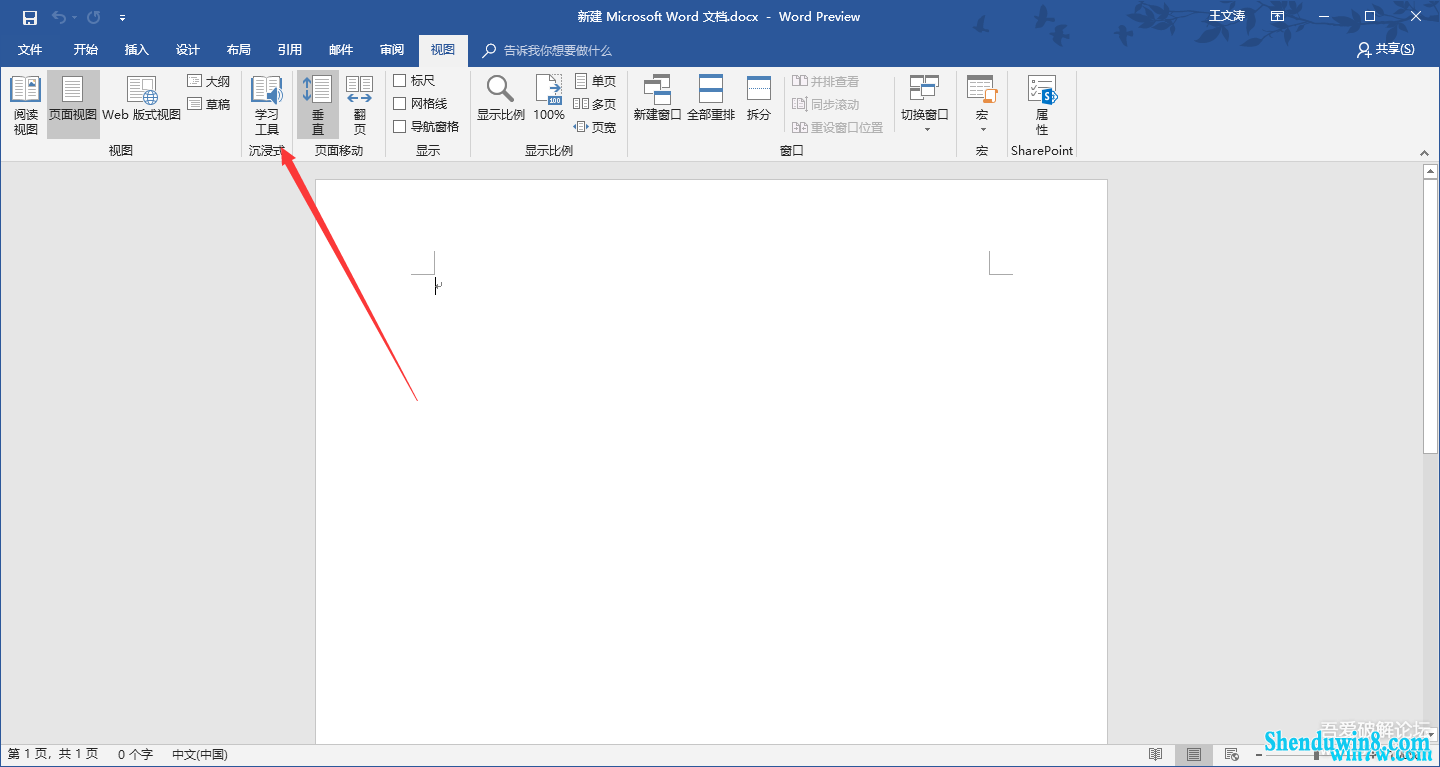Click scrollbar up arrow
This screenshot has height=767, width=1440.
(1430, 171)
